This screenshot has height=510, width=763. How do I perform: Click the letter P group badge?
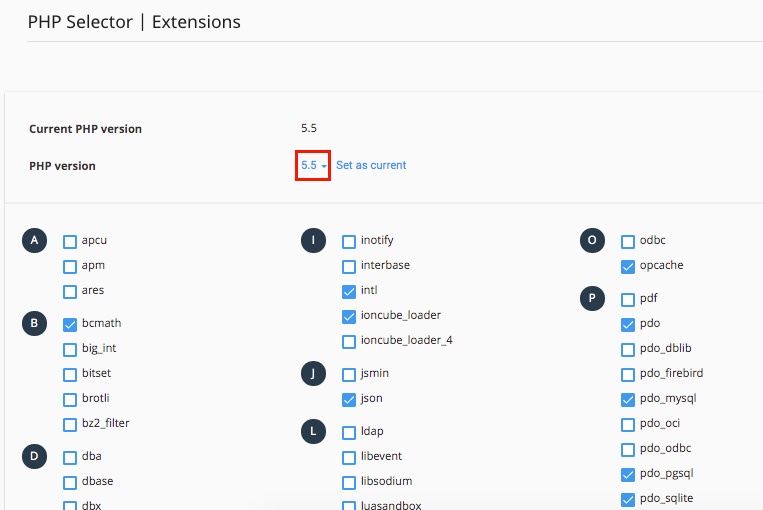592,298
